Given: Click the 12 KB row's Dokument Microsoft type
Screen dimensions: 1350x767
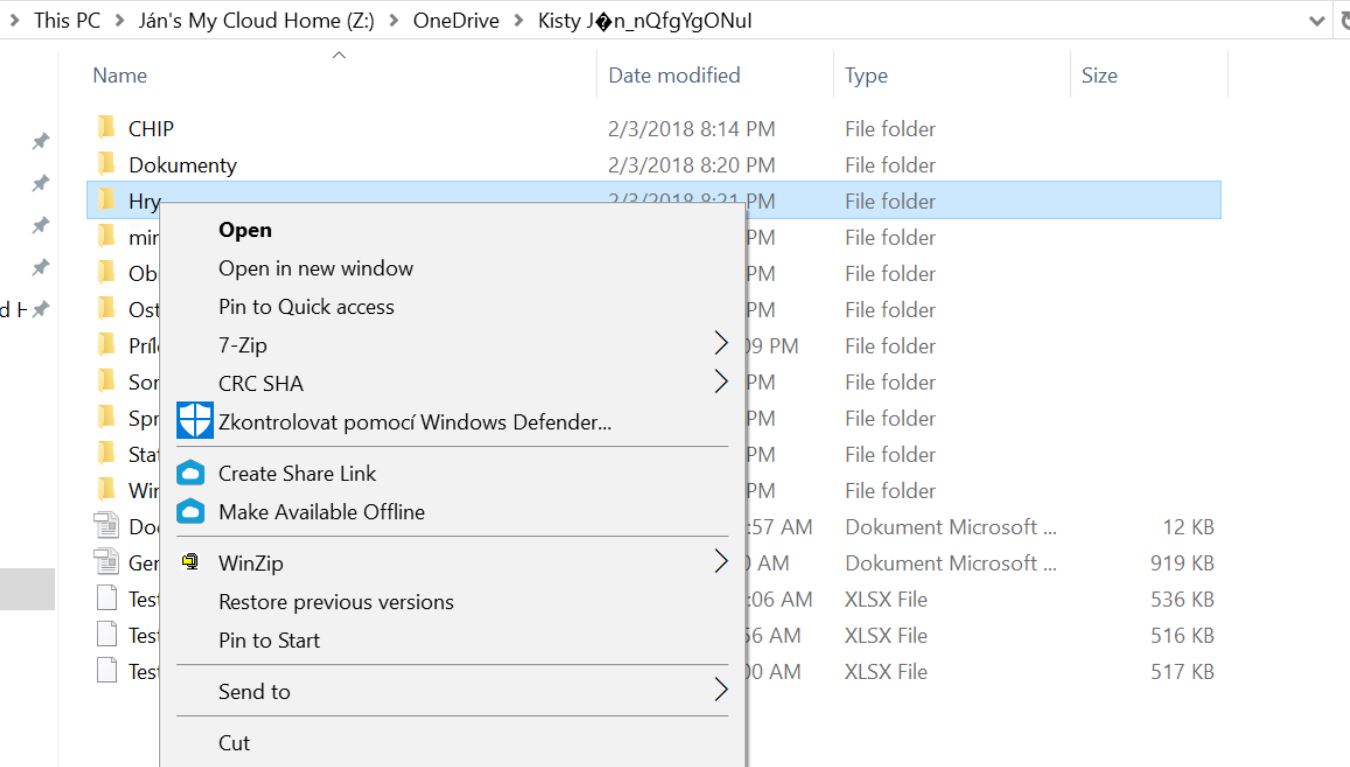Looking at the screenshot, I should point(950,526).
